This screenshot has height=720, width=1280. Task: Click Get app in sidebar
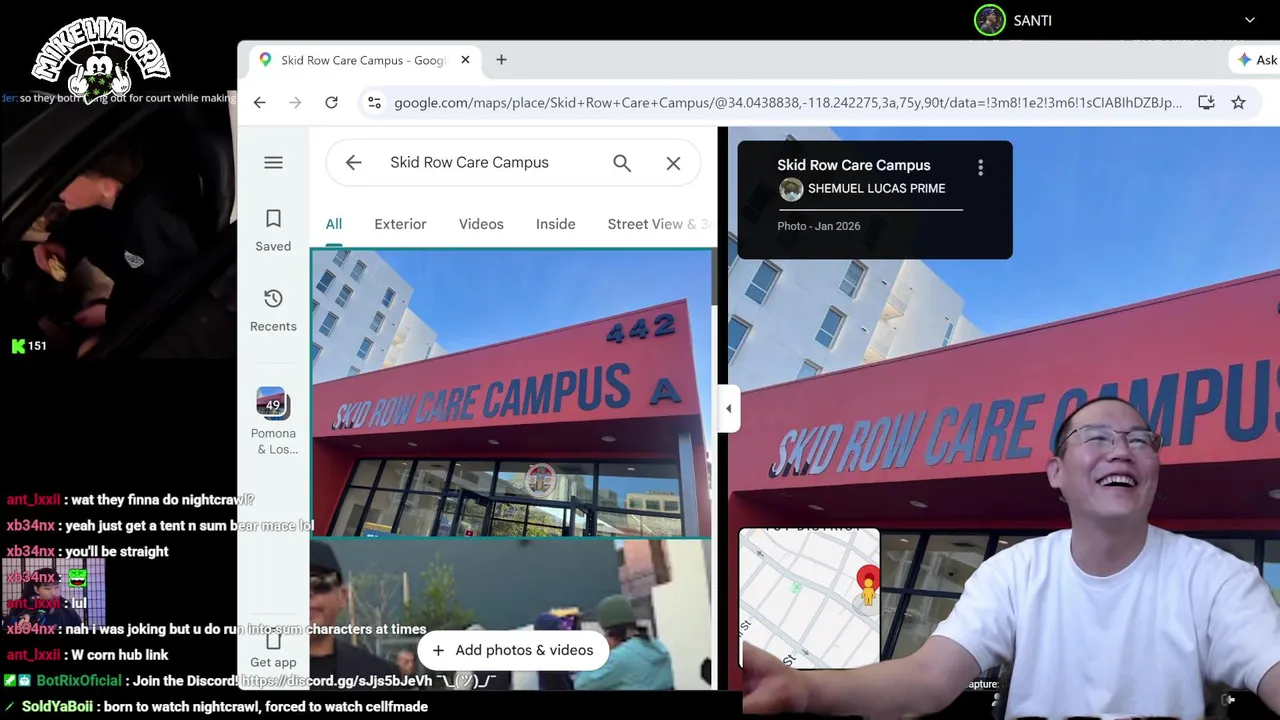click(x=273, y=650)
